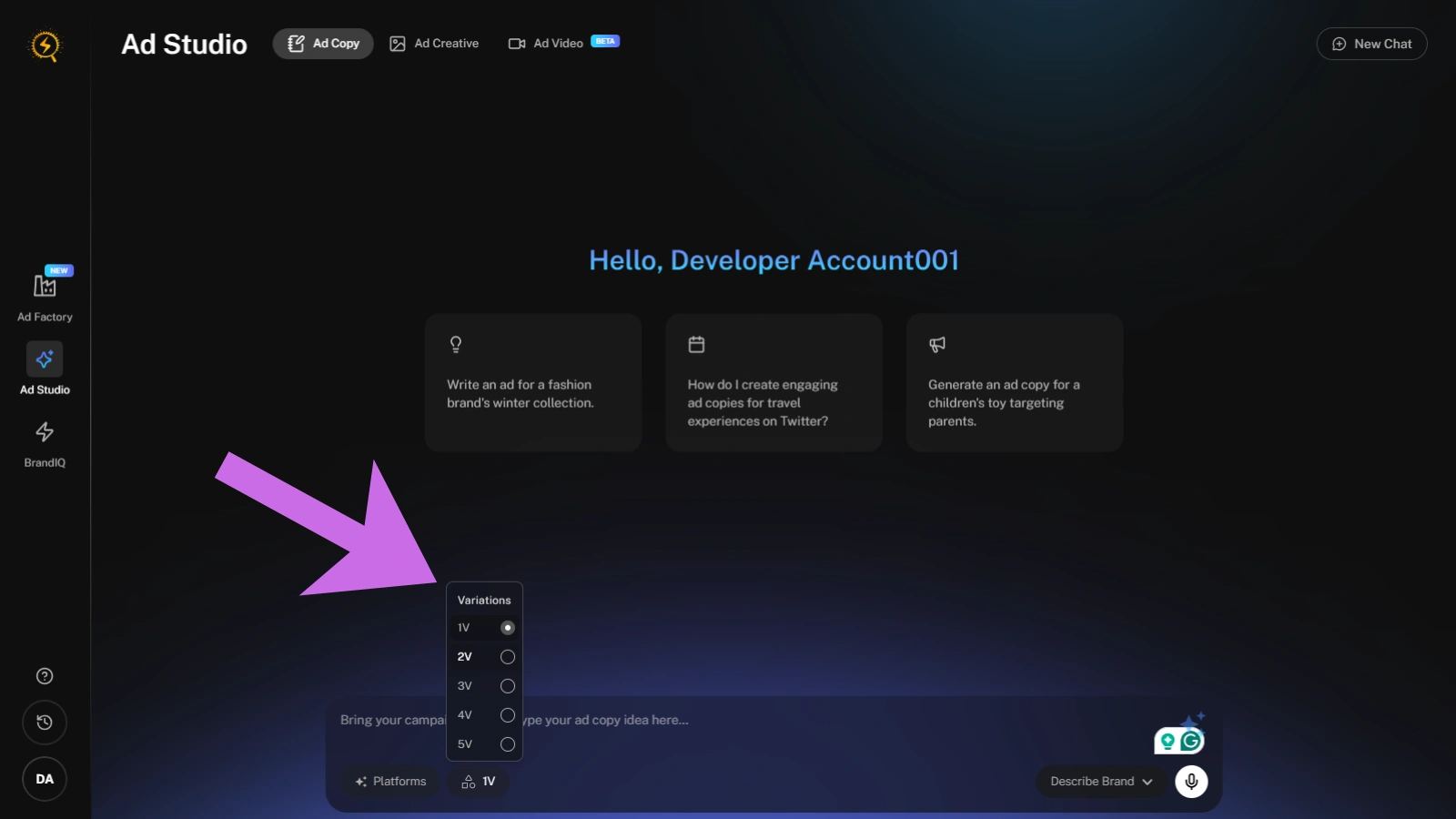Open BrandIQ lightning icon in sidebar
Viewport: 1456px width, 819px height.
pos(45,432)
